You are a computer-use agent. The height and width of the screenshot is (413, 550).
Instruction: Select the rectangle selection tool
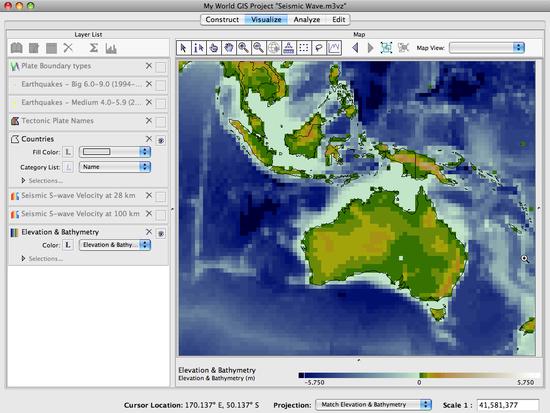click(304, 48)
